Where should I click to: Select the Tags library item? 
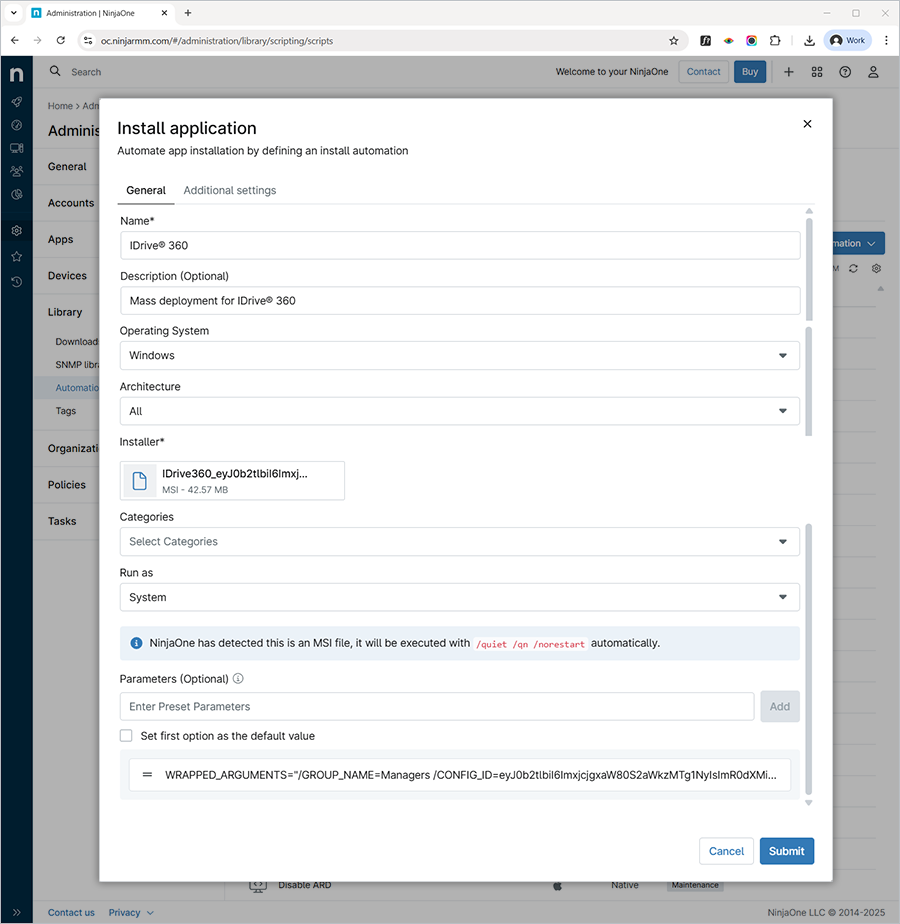tap(65, 411)
